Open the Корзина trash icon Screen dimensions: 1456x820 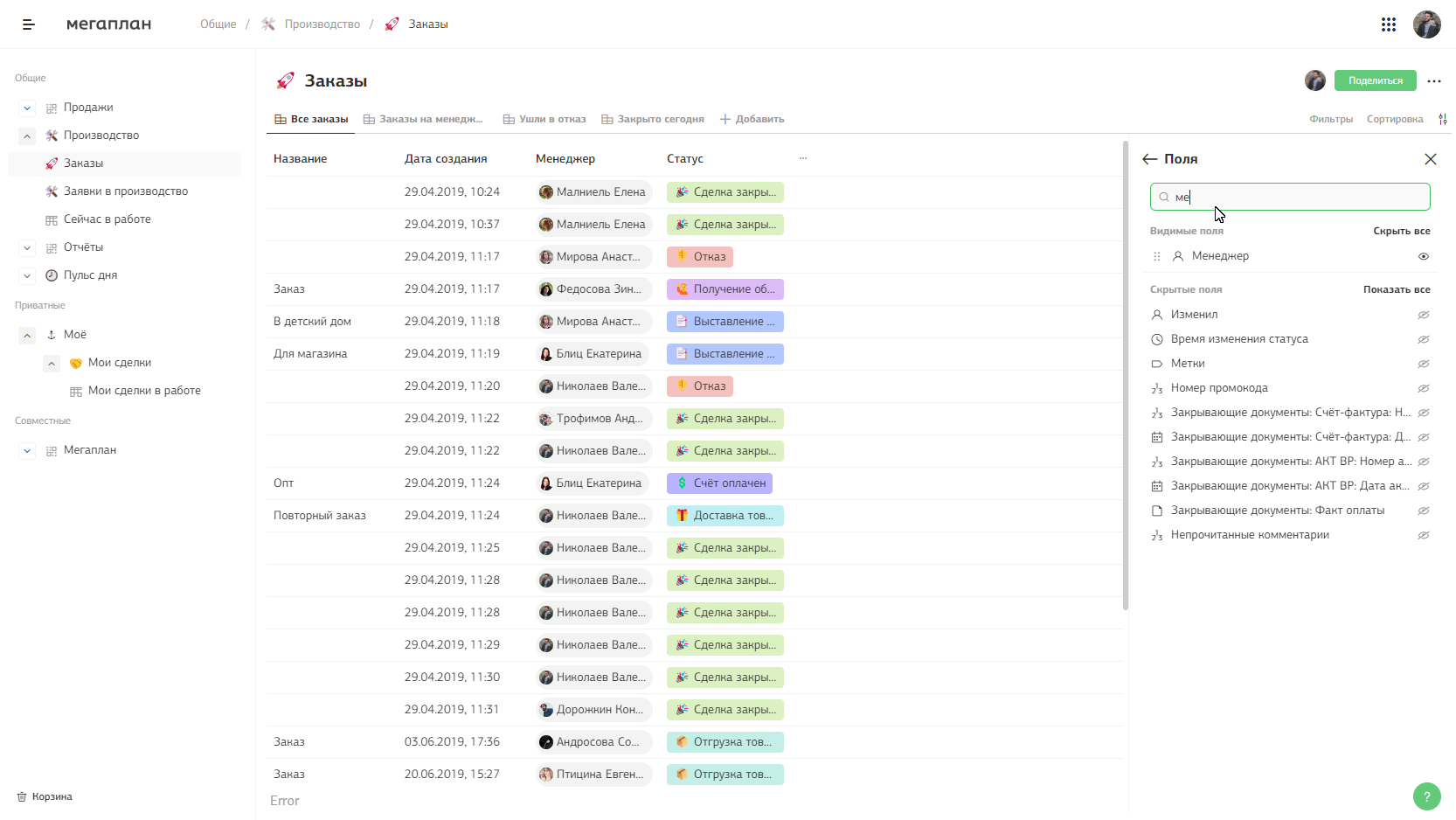click(x=22, y=796)
